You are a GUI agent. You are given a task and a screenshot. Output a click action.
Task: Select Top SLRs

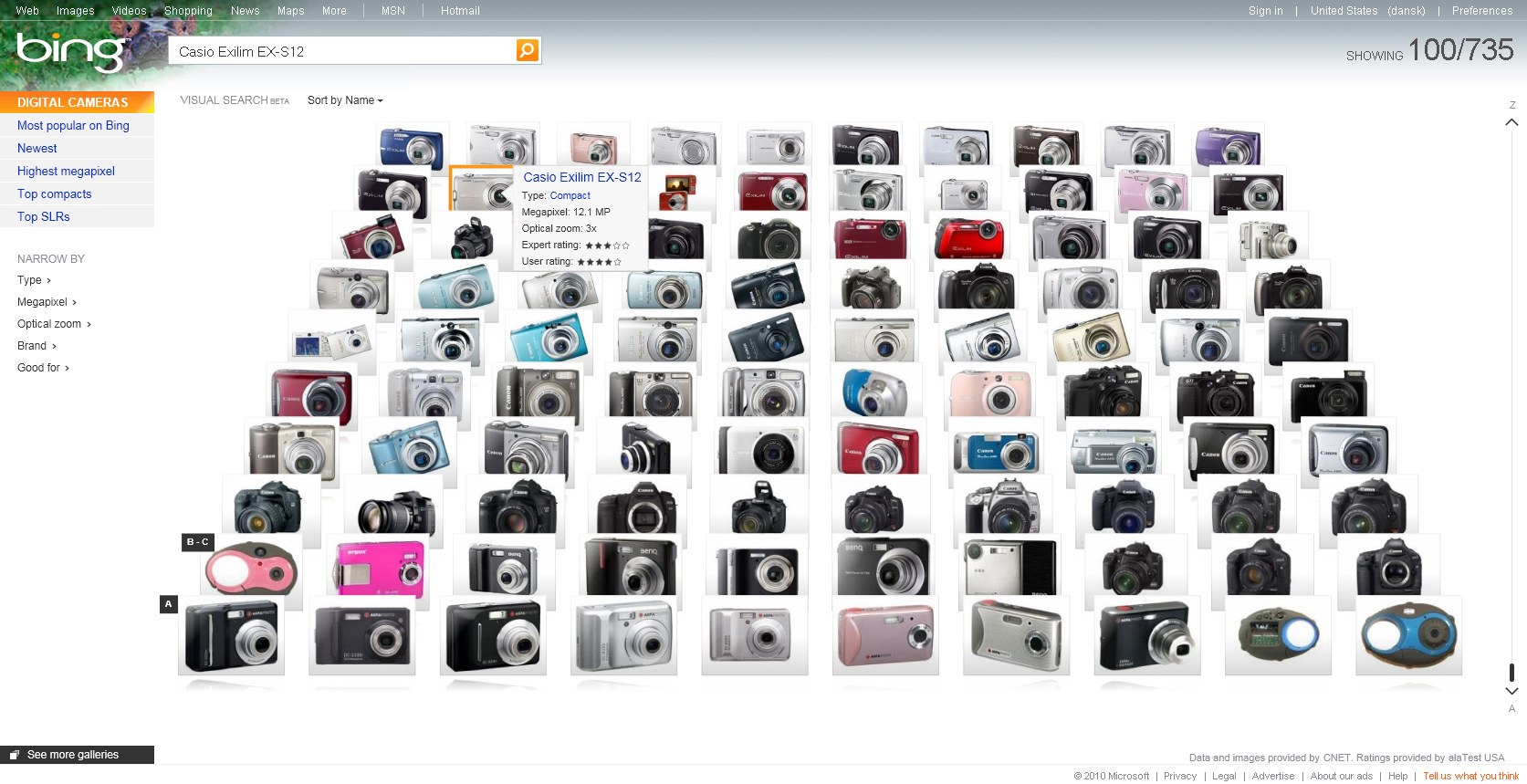coord(43,217)
